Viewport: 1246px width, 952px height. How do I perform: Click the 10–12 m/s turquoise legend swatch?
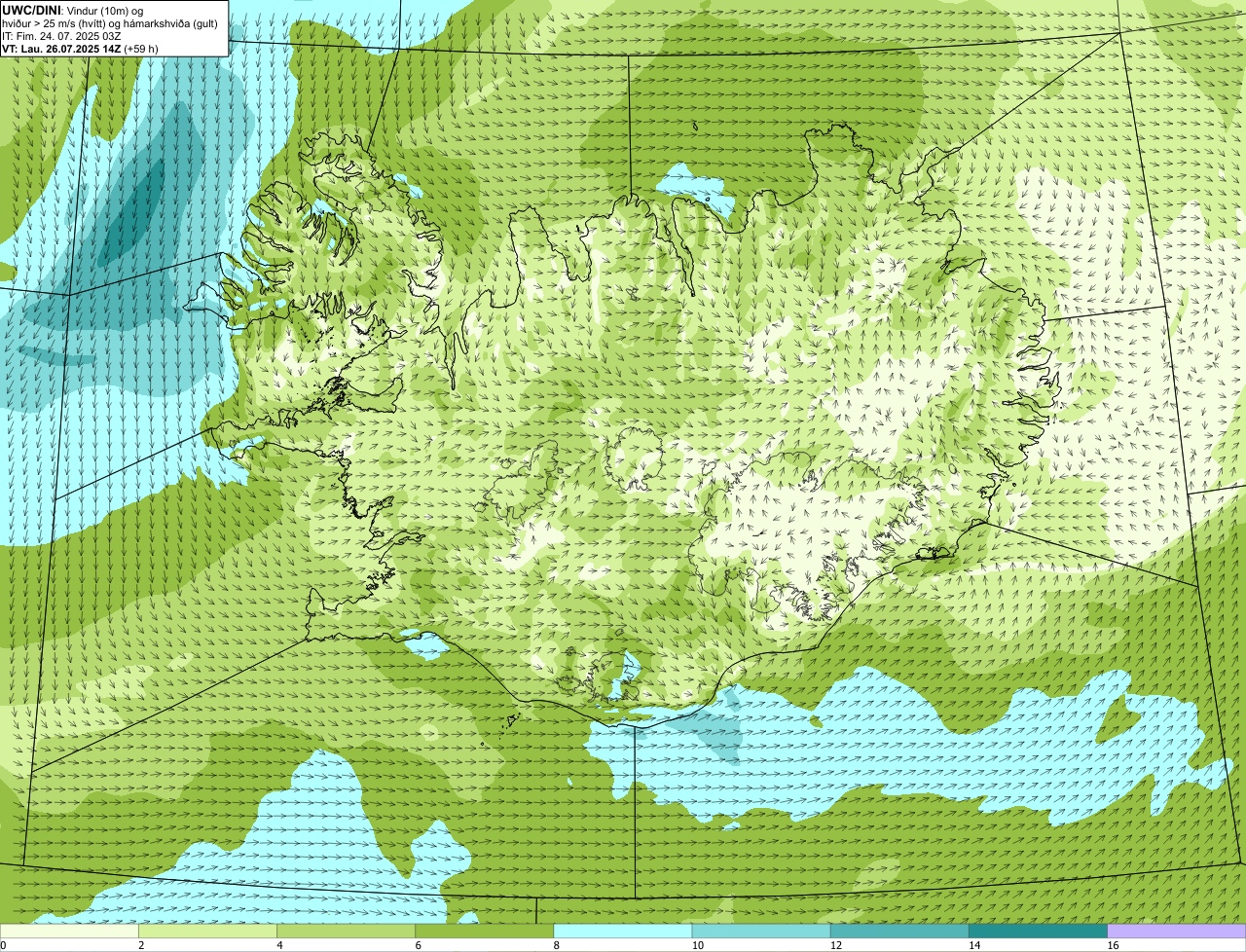pos(761,931)
